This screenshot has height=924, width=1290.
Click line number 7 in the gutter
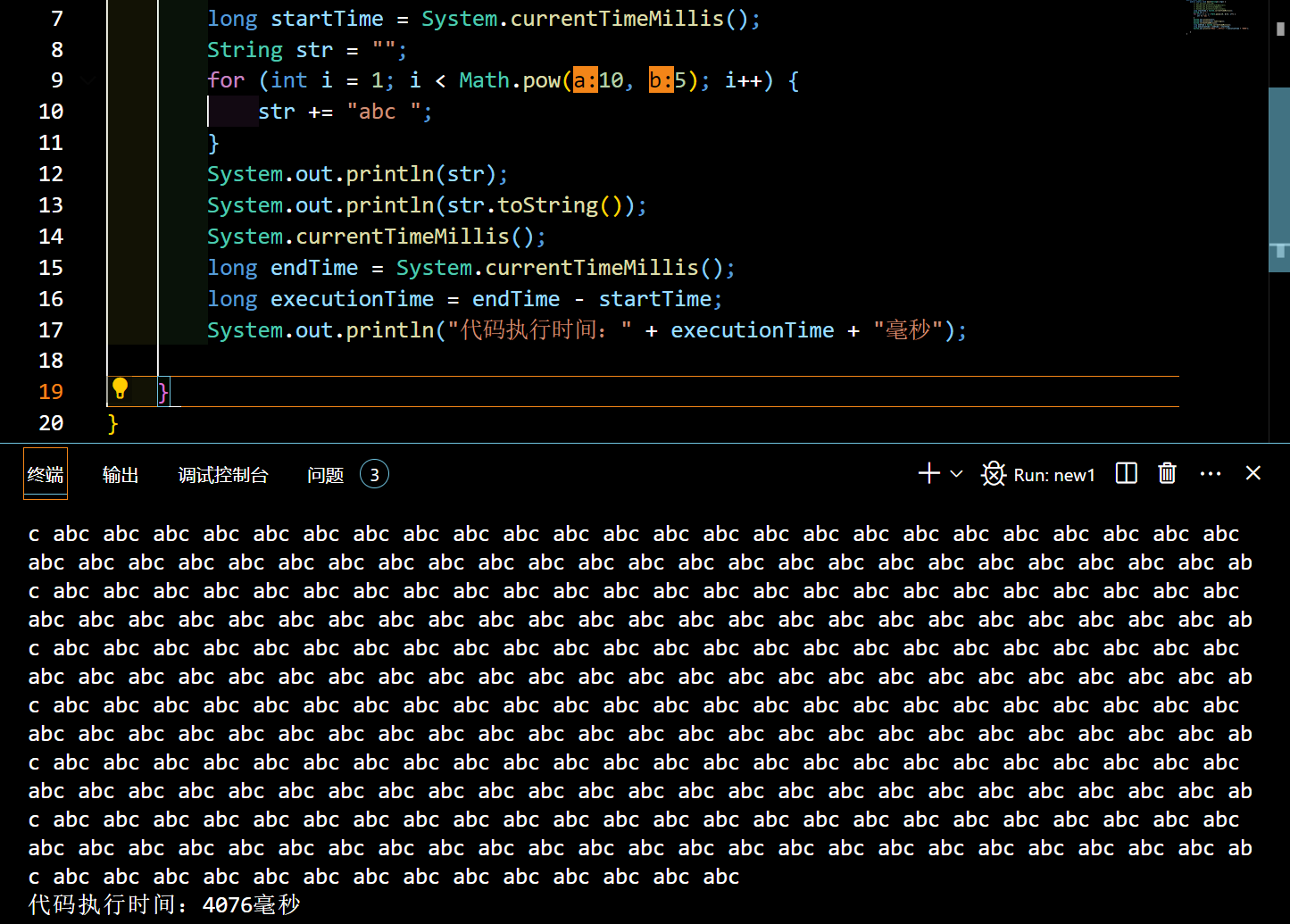(57, 19)
